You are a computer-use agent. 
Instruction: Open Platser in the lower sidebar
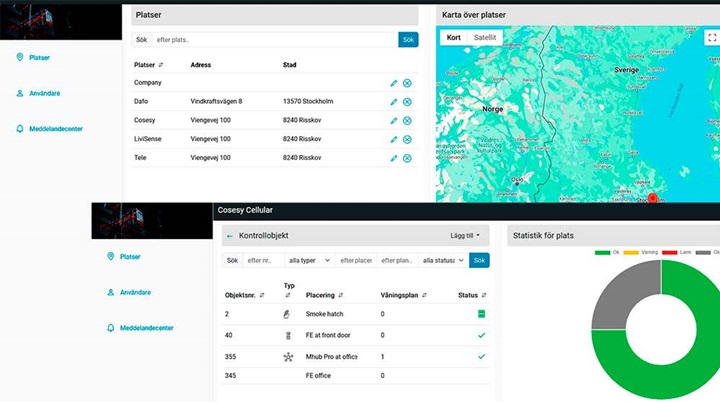[x=130, y=257]
